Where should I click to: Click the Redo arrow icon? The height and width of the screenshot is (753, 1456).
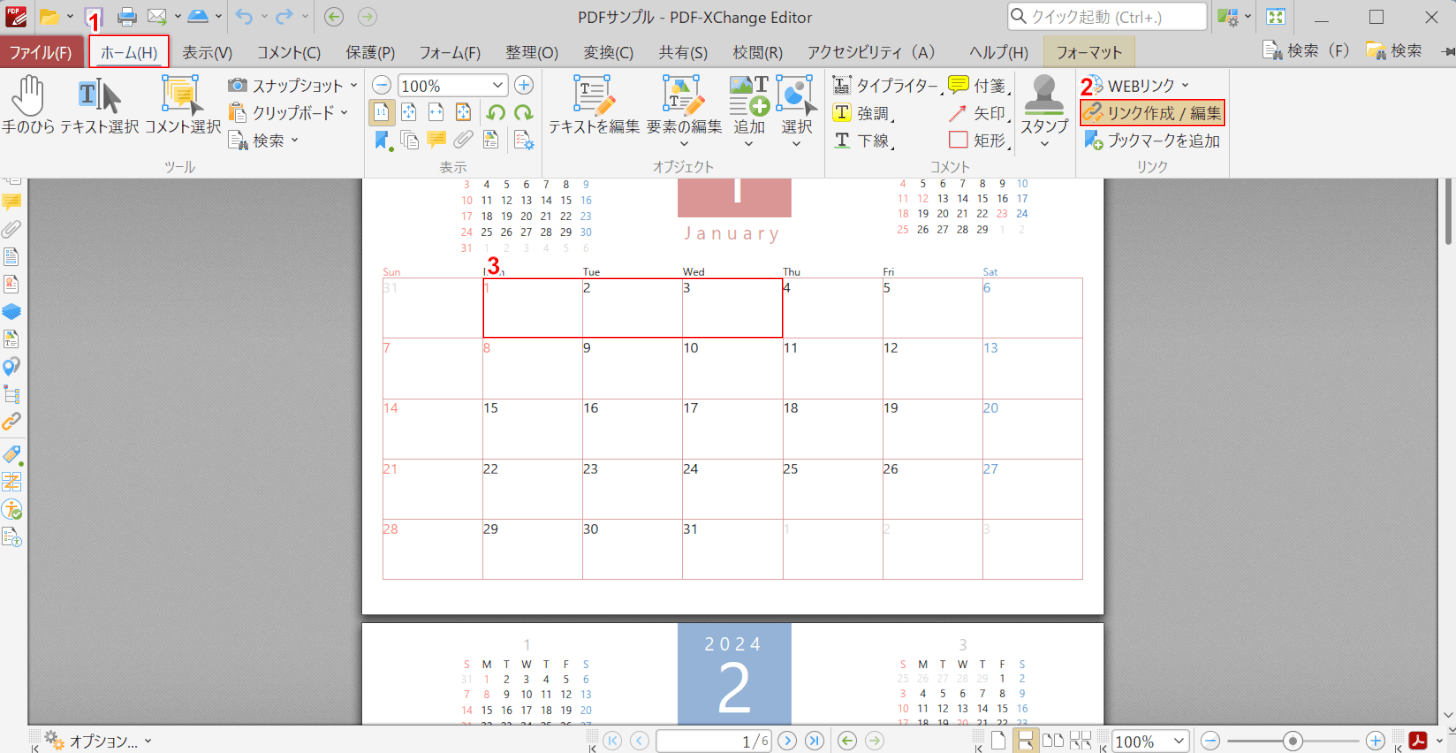285,16
